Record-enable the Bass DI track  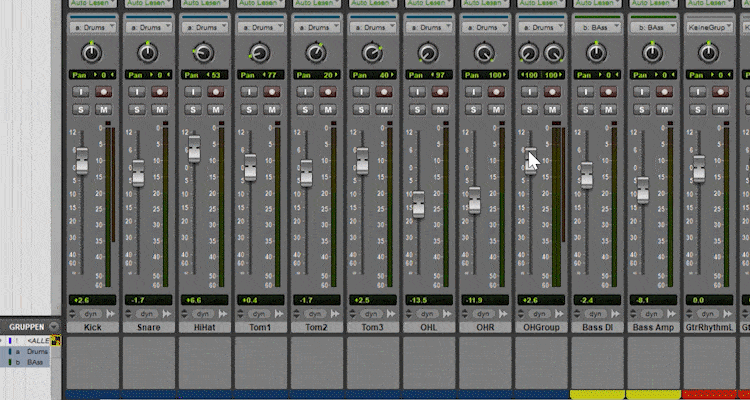click(x=608, y=92)
